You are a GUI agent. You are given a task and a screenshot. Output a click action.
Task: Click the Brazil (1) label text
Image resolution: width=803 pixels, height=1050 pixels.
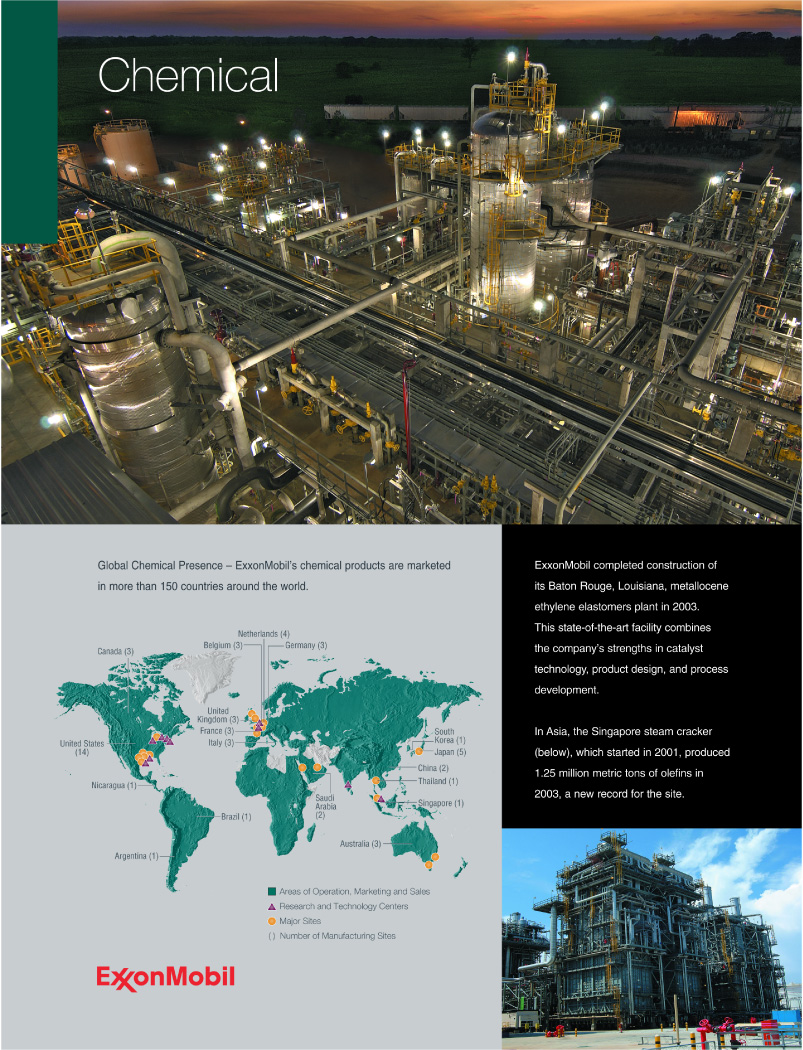point(235,816)
